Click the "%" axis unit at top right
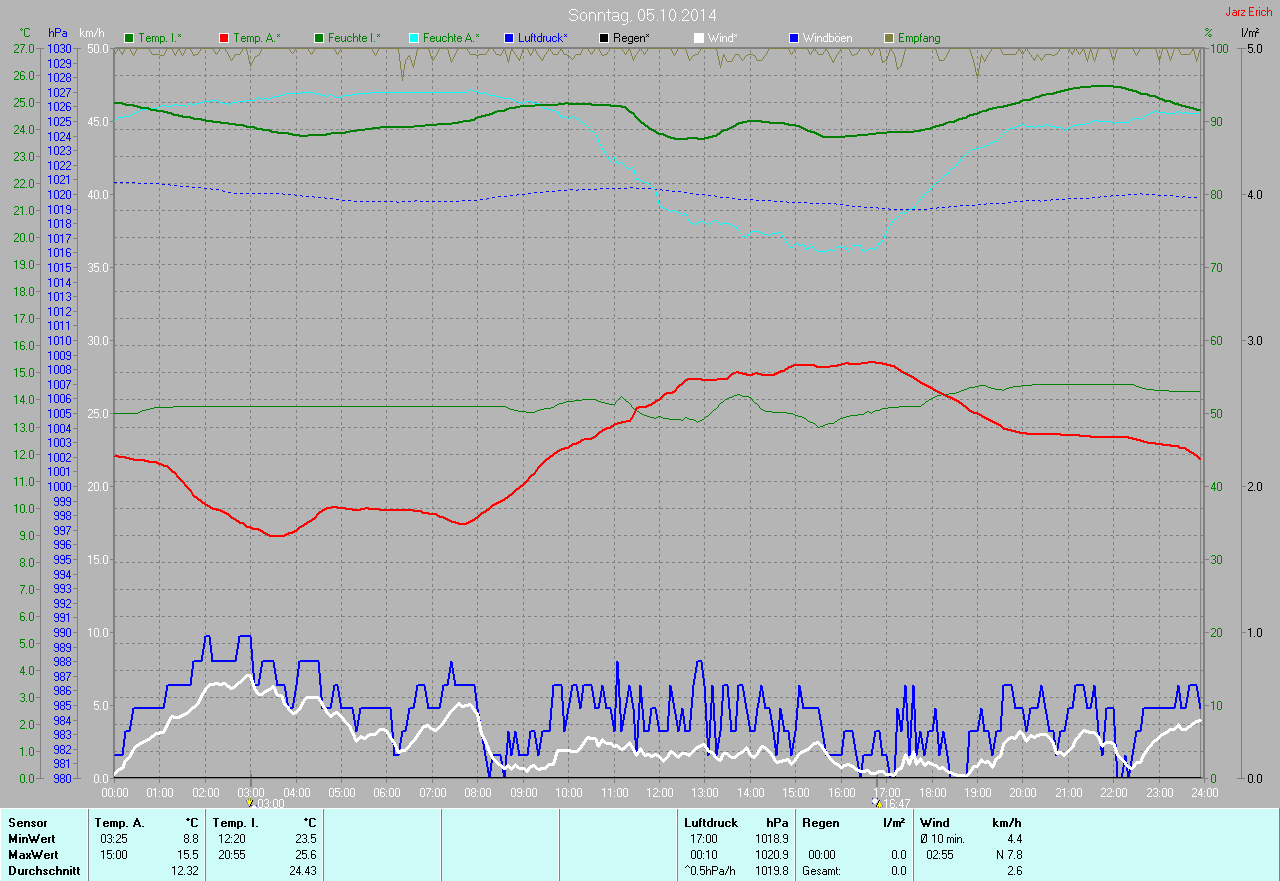The image size is (1280, 881). (1208, 33)
